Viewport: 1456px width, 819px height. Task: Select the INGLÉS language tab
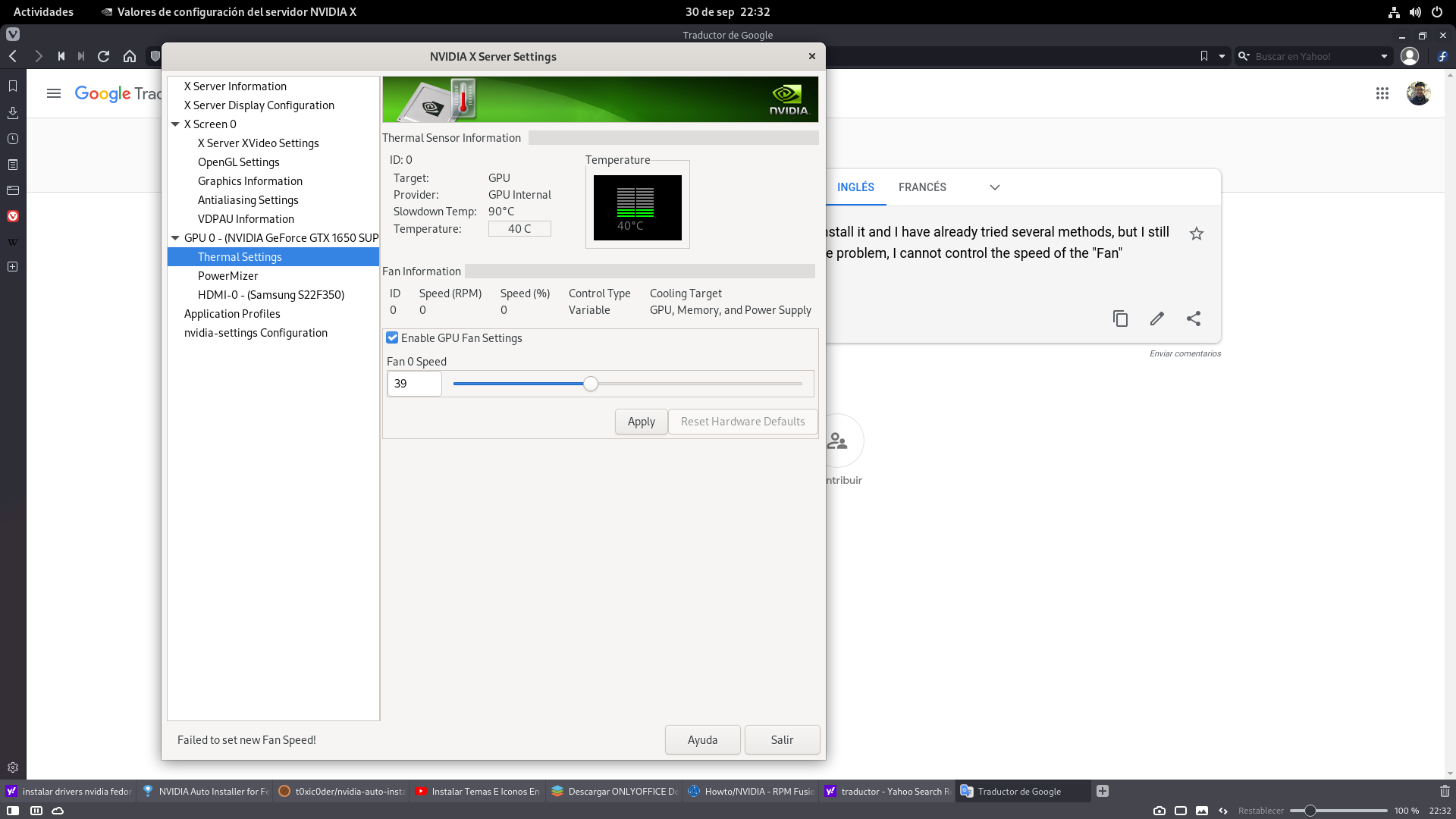coord(855,187)
